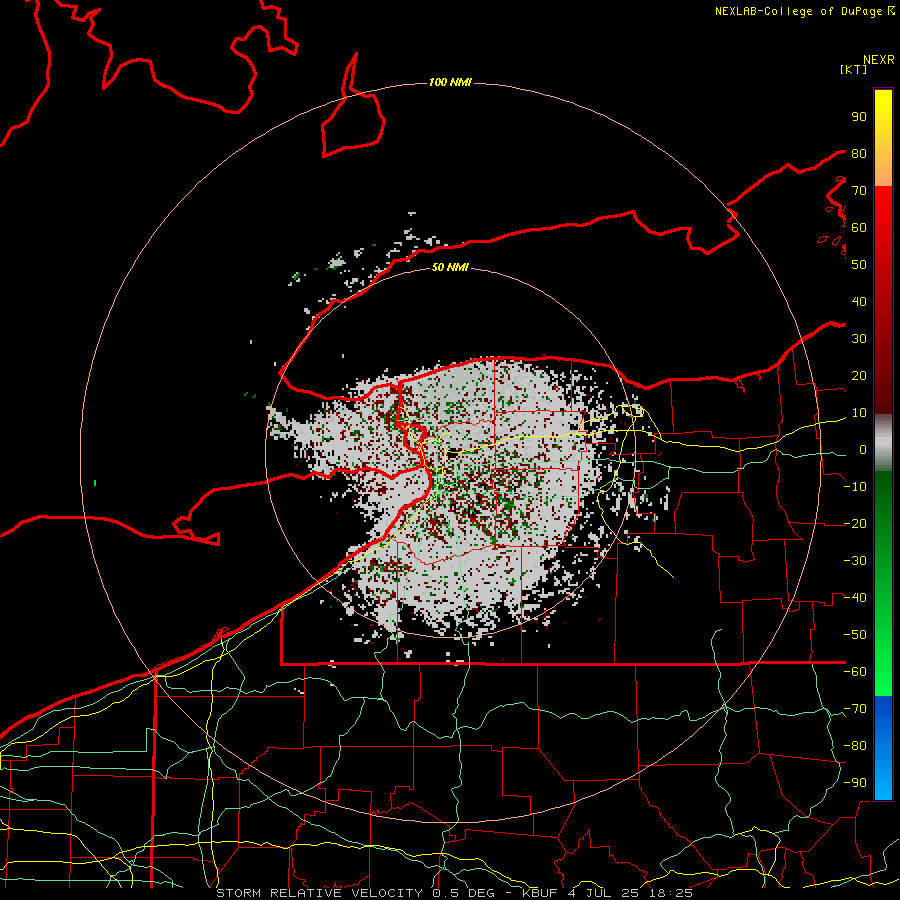The height and width of the screenshot is (900, 900).
Task: Click the -20 value on the velocity scale
Action: (x=855, y=524)
